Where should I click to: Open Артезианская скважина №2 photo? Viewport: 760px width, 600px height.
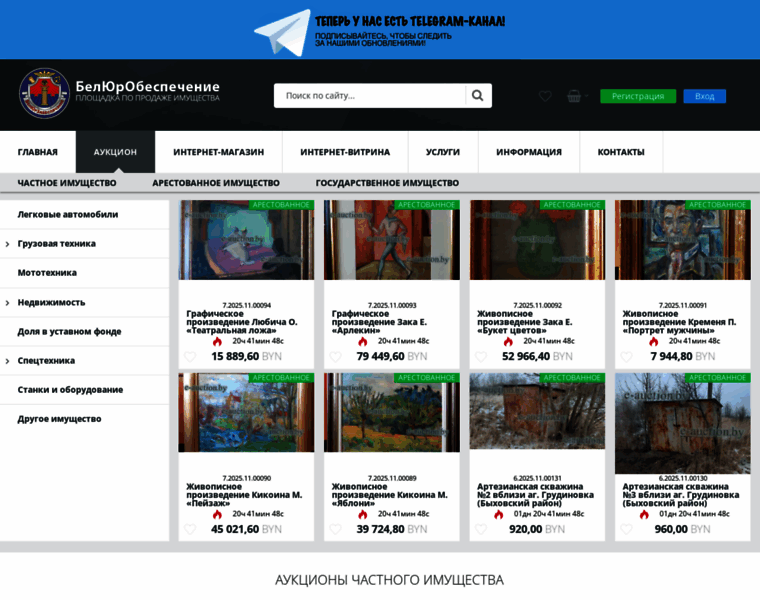[537, 411]
